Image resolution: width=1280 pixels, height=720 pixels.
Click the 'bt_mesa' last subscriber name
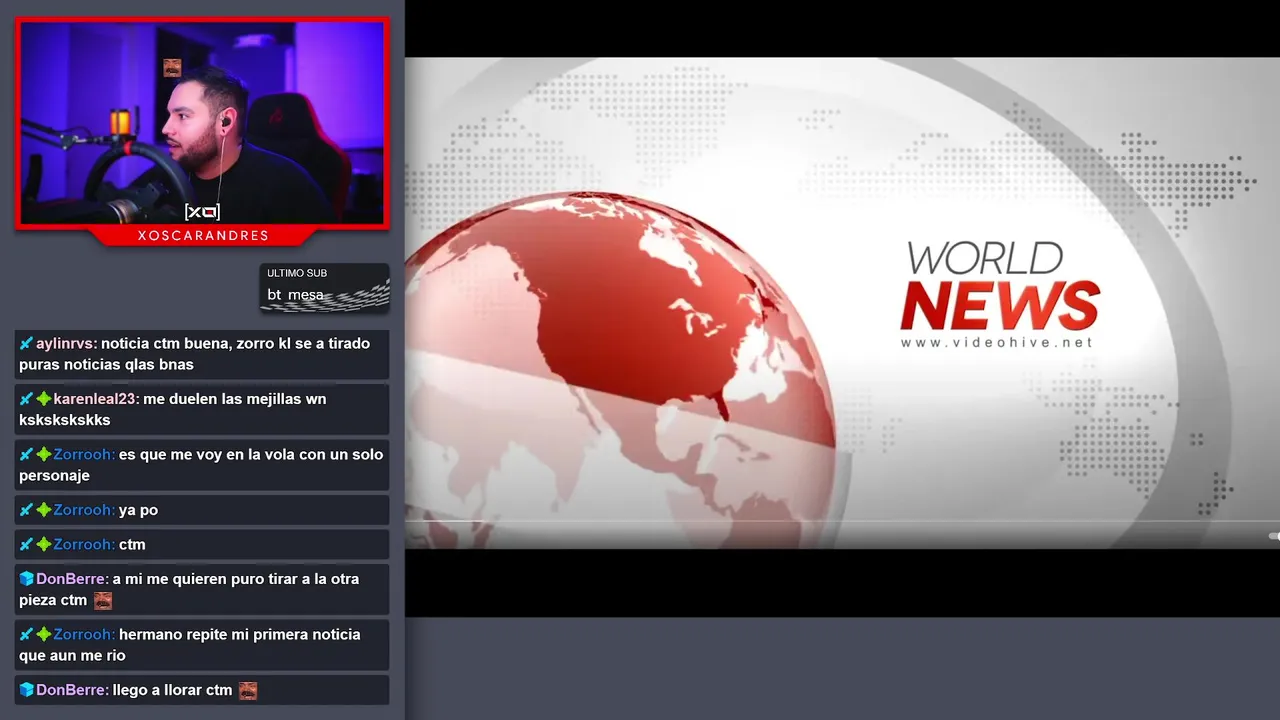point(295,295)
